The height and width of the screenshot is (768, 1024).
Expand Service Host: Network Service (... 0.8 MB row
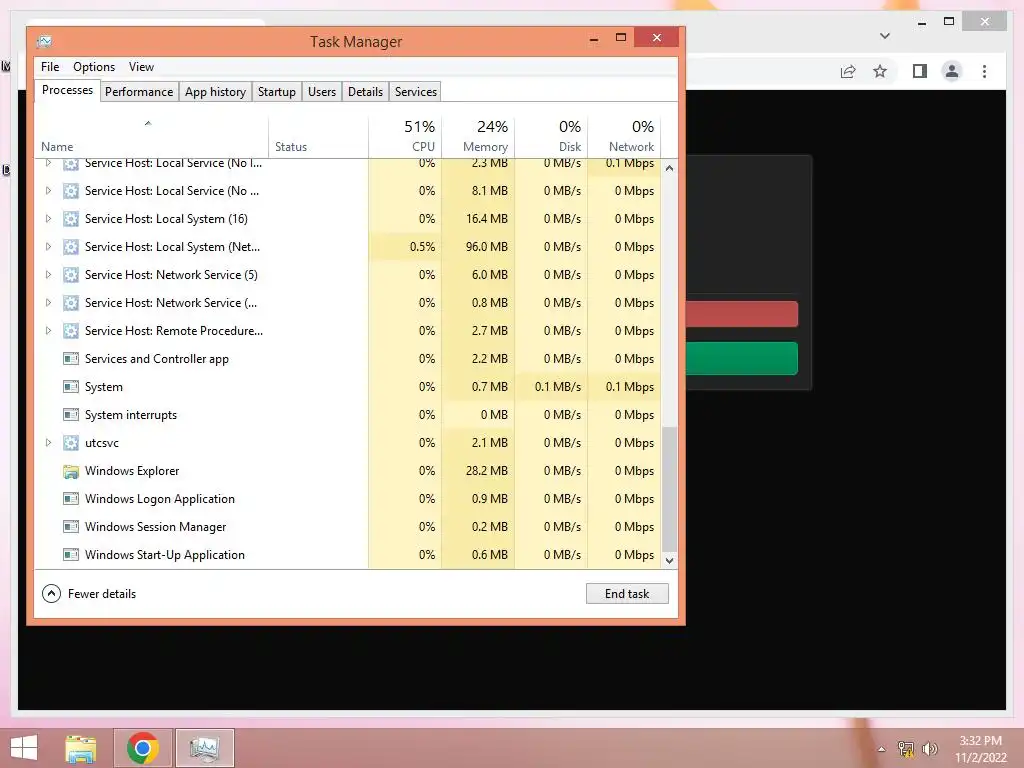[48, 303]
